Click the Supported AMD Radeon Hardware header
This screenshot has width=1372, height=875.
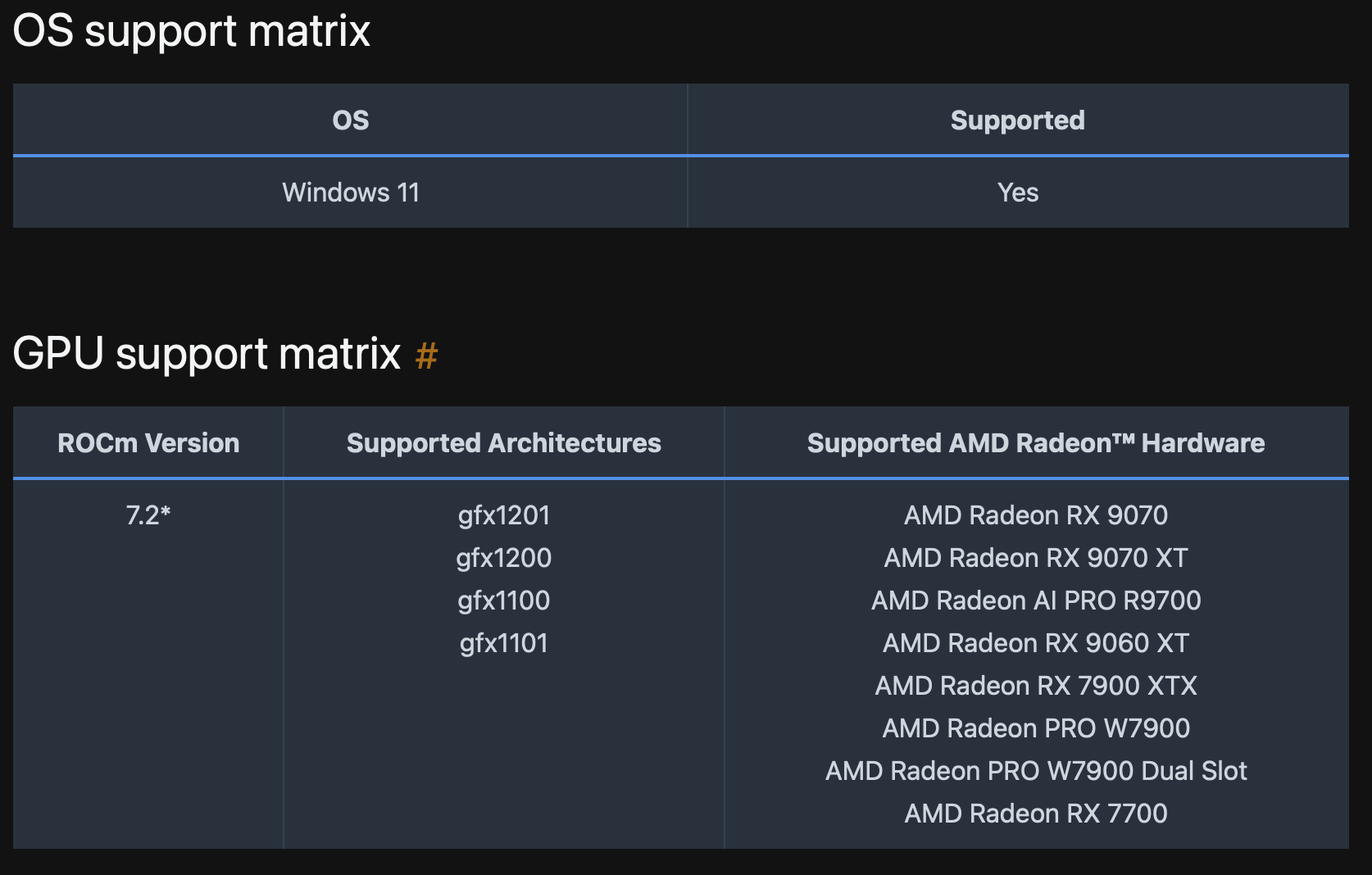(1035, 443)
